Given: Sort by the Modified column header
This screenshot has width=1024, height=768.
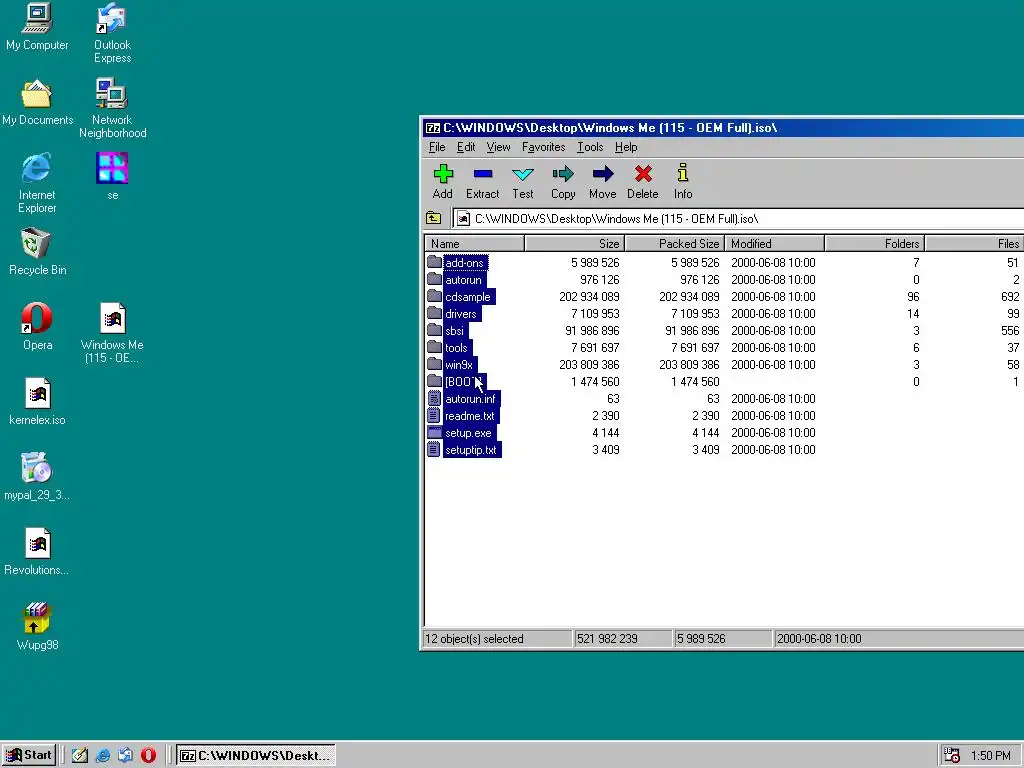Looking at the screenshot, I should [x=775, y=244].
